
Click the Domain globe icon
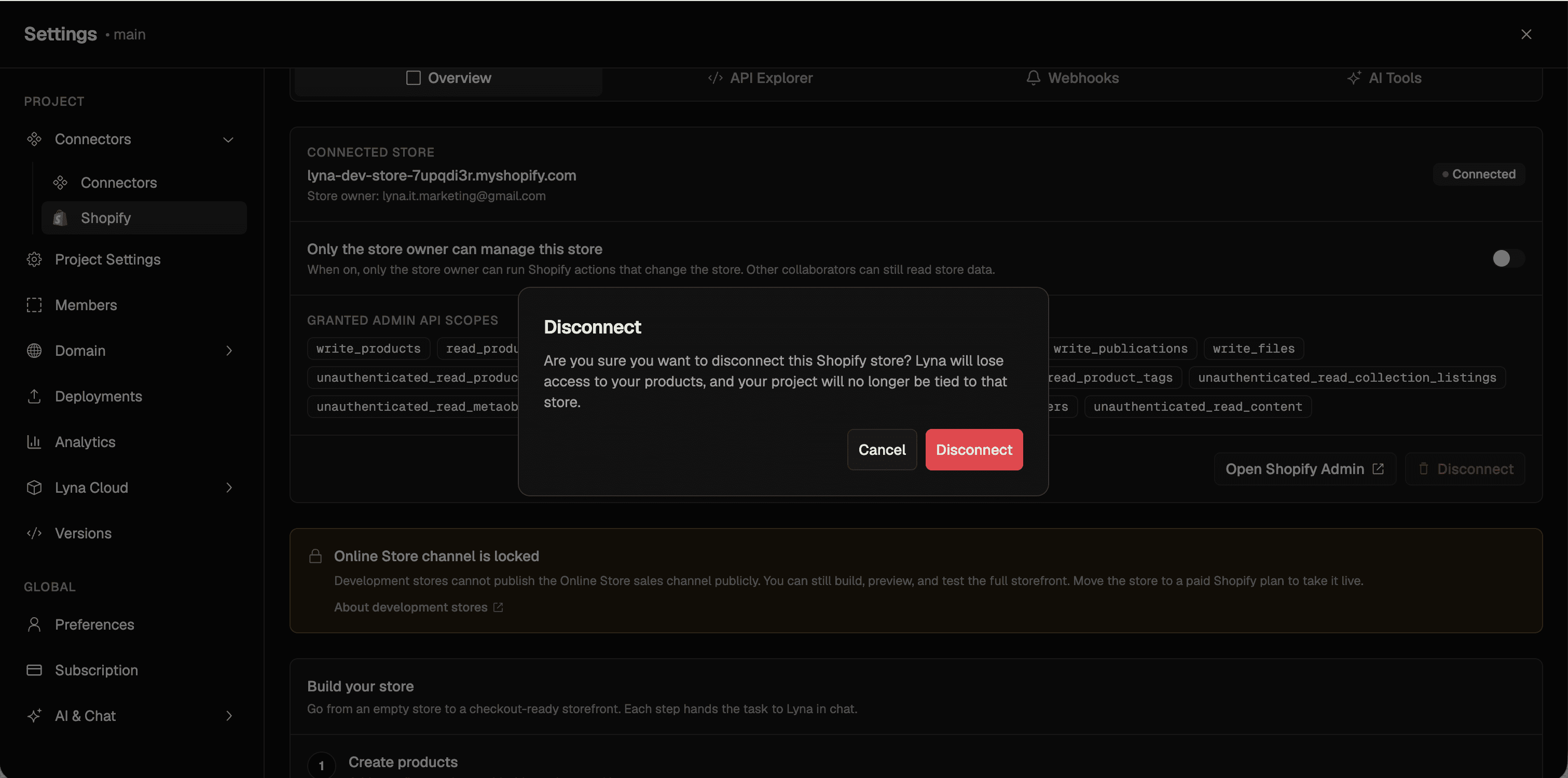(34, 351)
